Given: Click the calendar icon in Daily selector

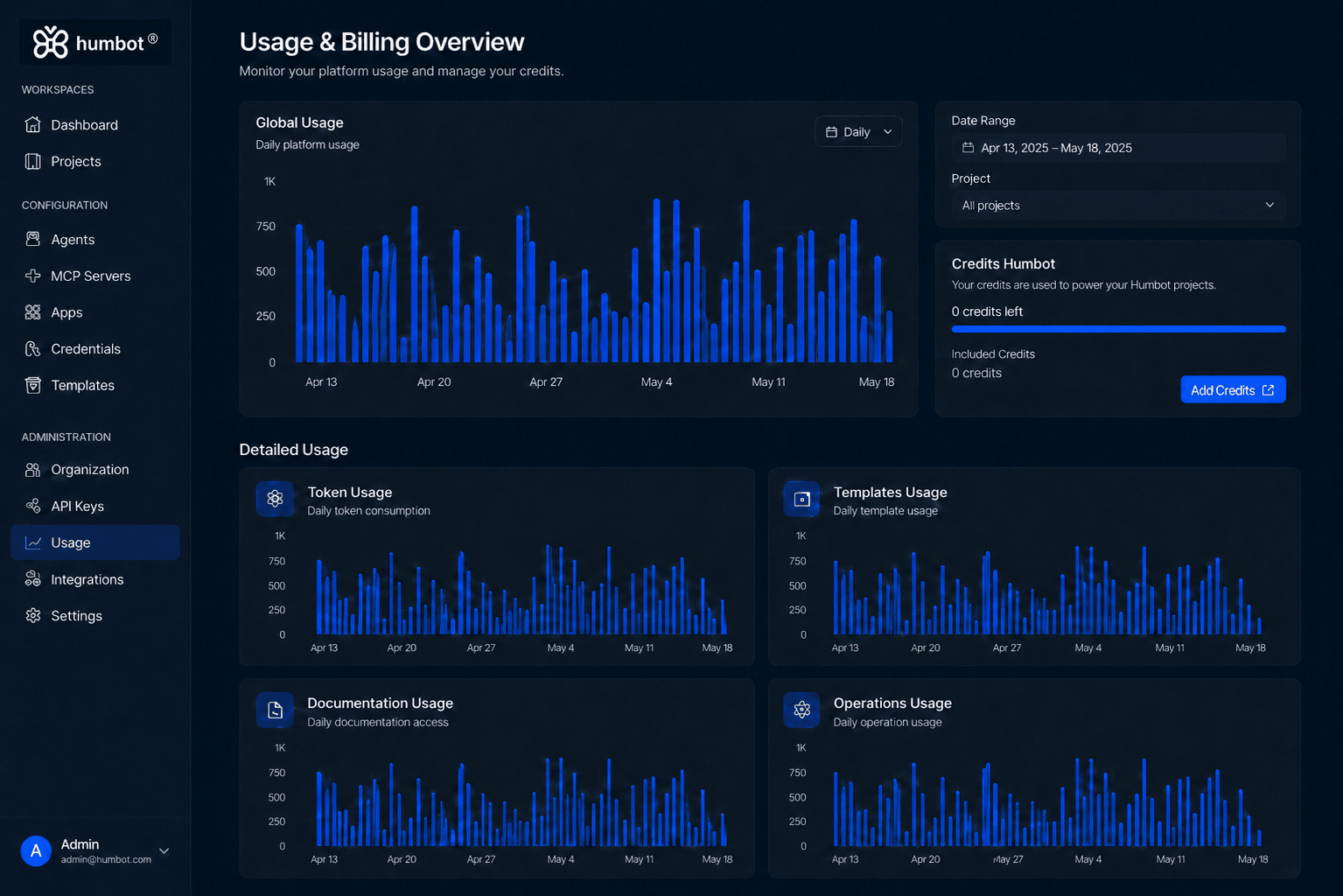Looking at the screenshot, I should (831, 132).
